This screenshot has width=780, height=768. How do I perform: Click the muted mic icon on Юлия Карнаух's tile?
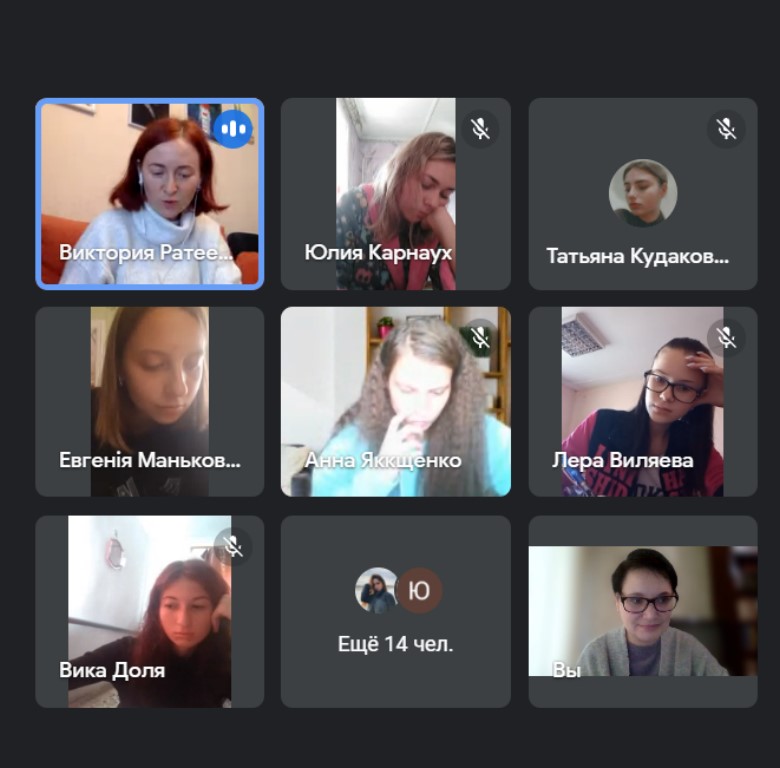point(480,129)
